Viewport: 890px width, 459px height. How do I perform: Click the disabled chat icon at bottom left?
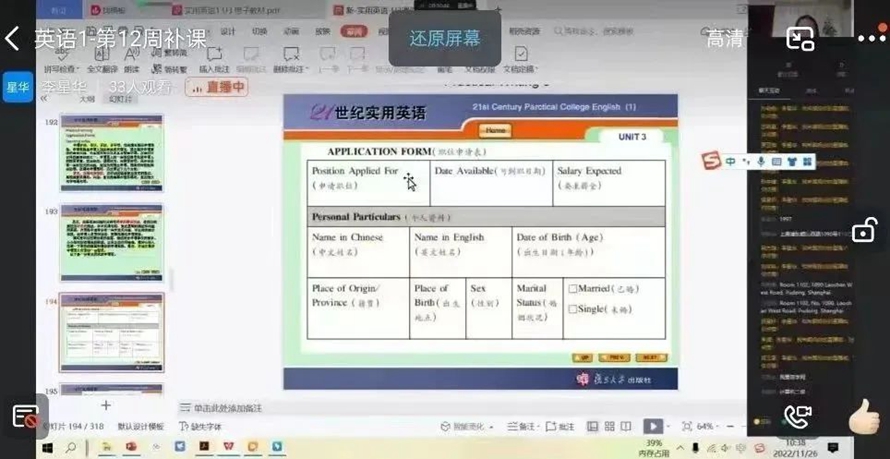[x=25, y=417]
